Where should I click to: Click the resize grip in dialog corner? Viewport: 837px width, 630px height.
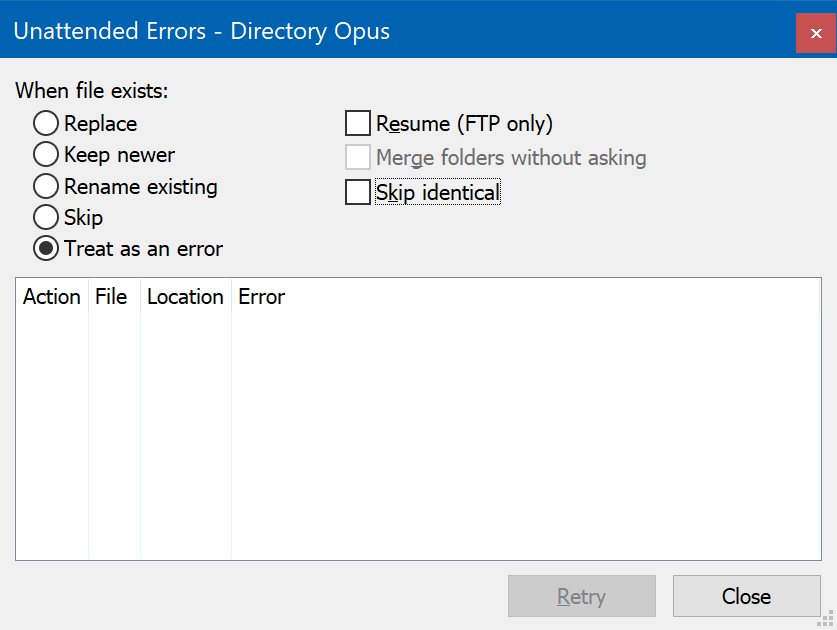[x=826, y=619]
